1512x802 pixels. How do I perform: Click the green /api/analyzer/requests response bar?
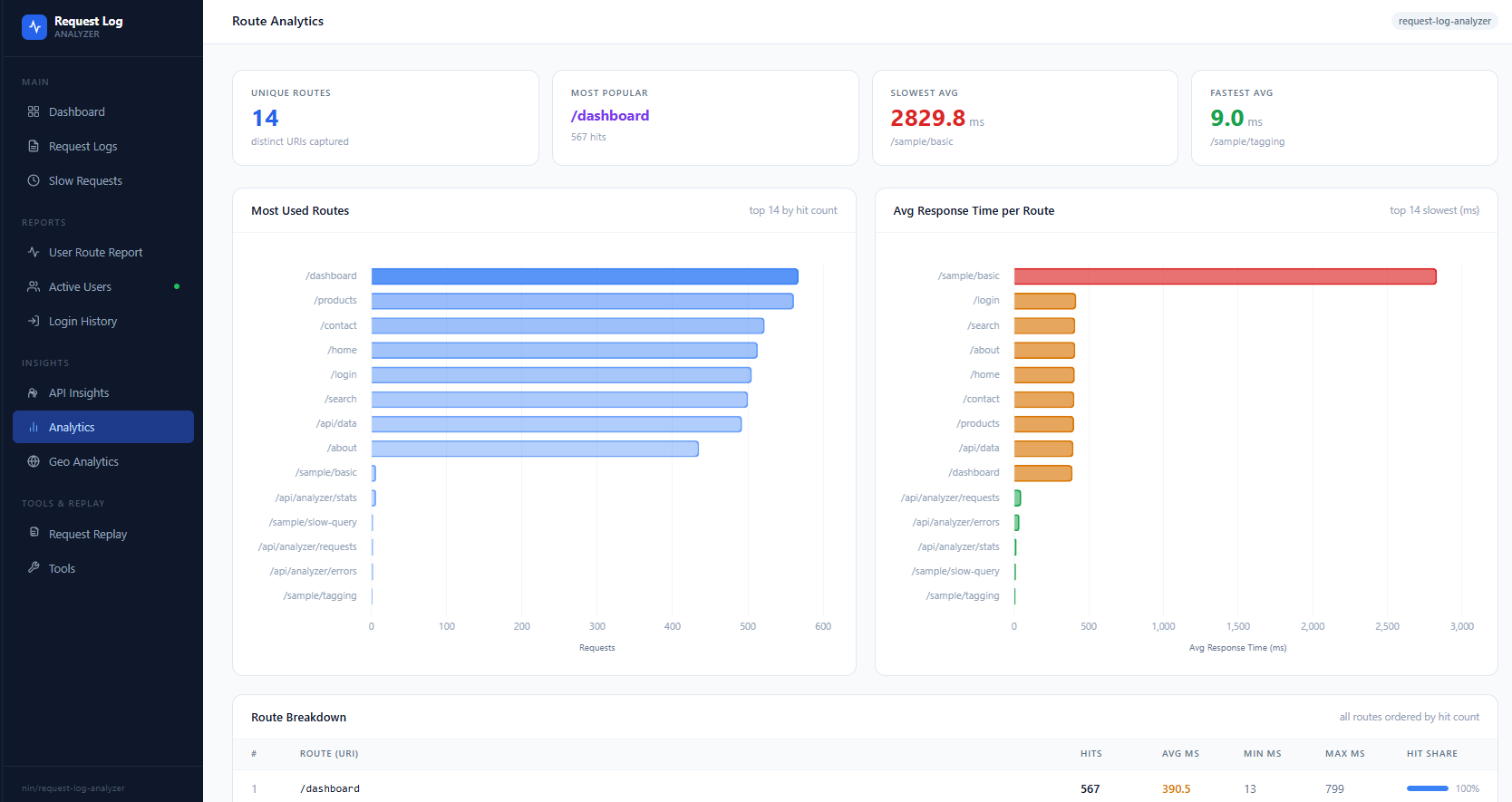coord(1017,498)
